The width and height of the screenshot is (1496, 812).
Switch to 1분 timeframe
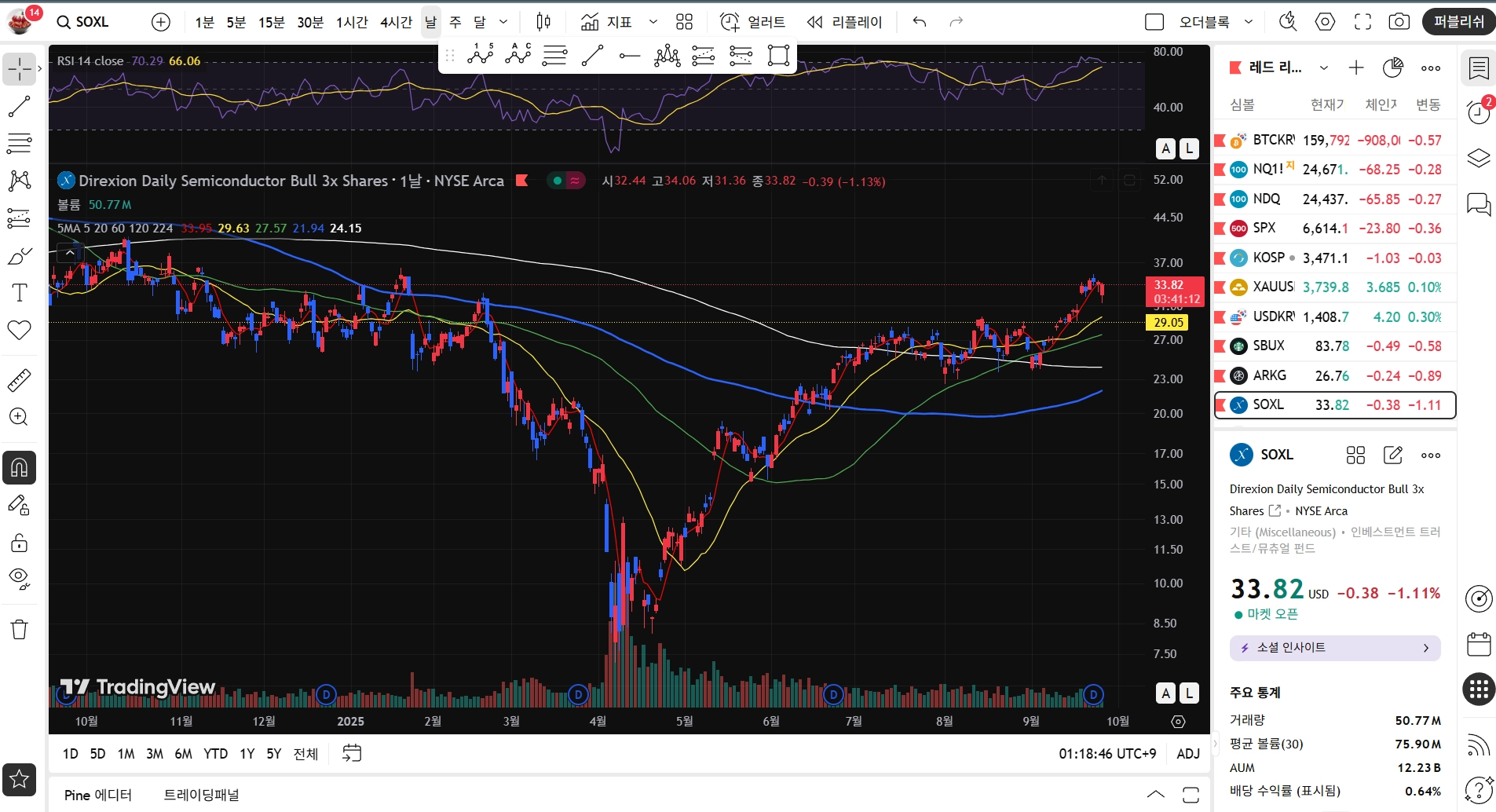tap(204, 22)
